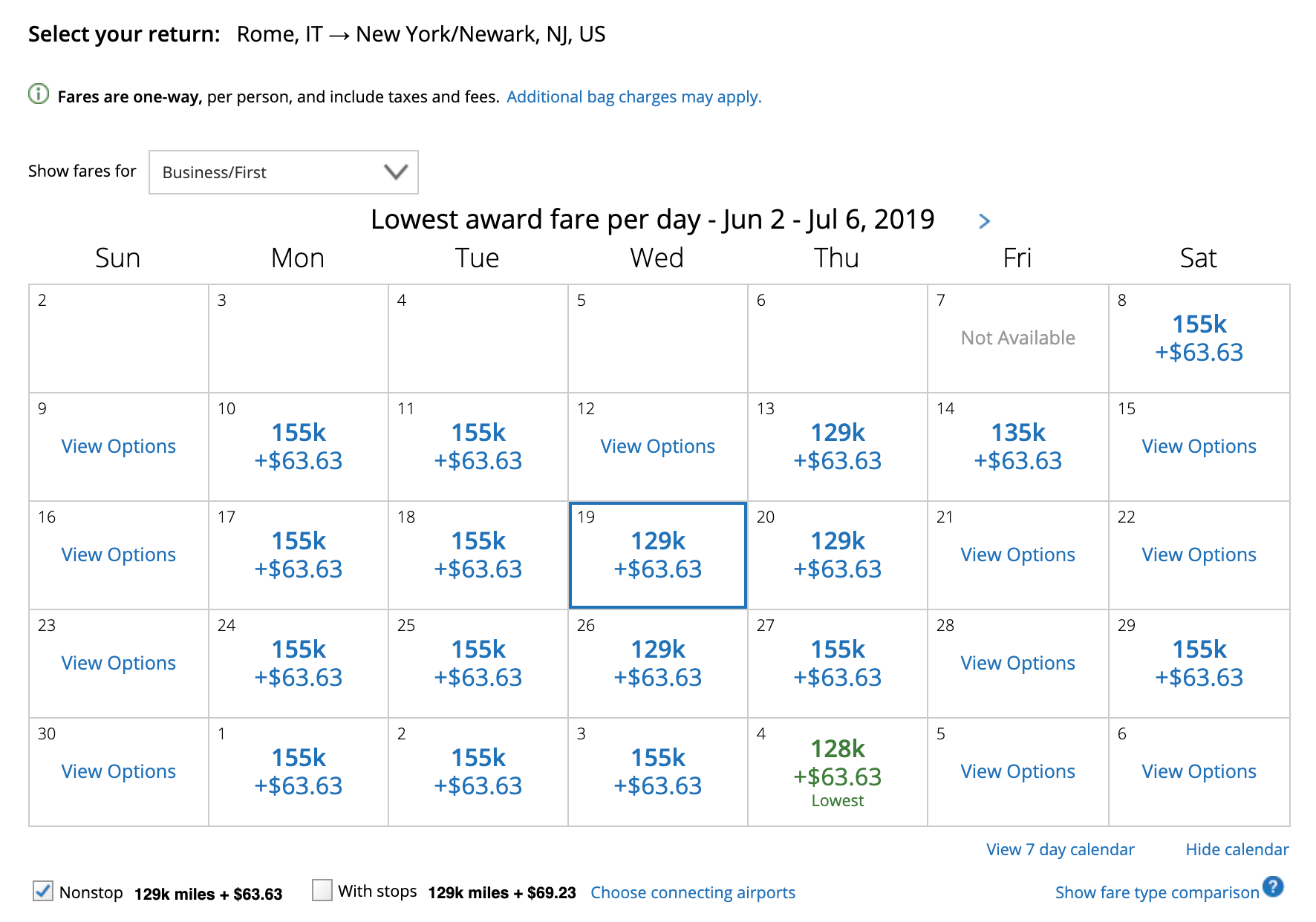Image resolution: width=1316 pixels, height=922 pixels.
Task: View Options for Friday June 28
Action: [1017, 663]
